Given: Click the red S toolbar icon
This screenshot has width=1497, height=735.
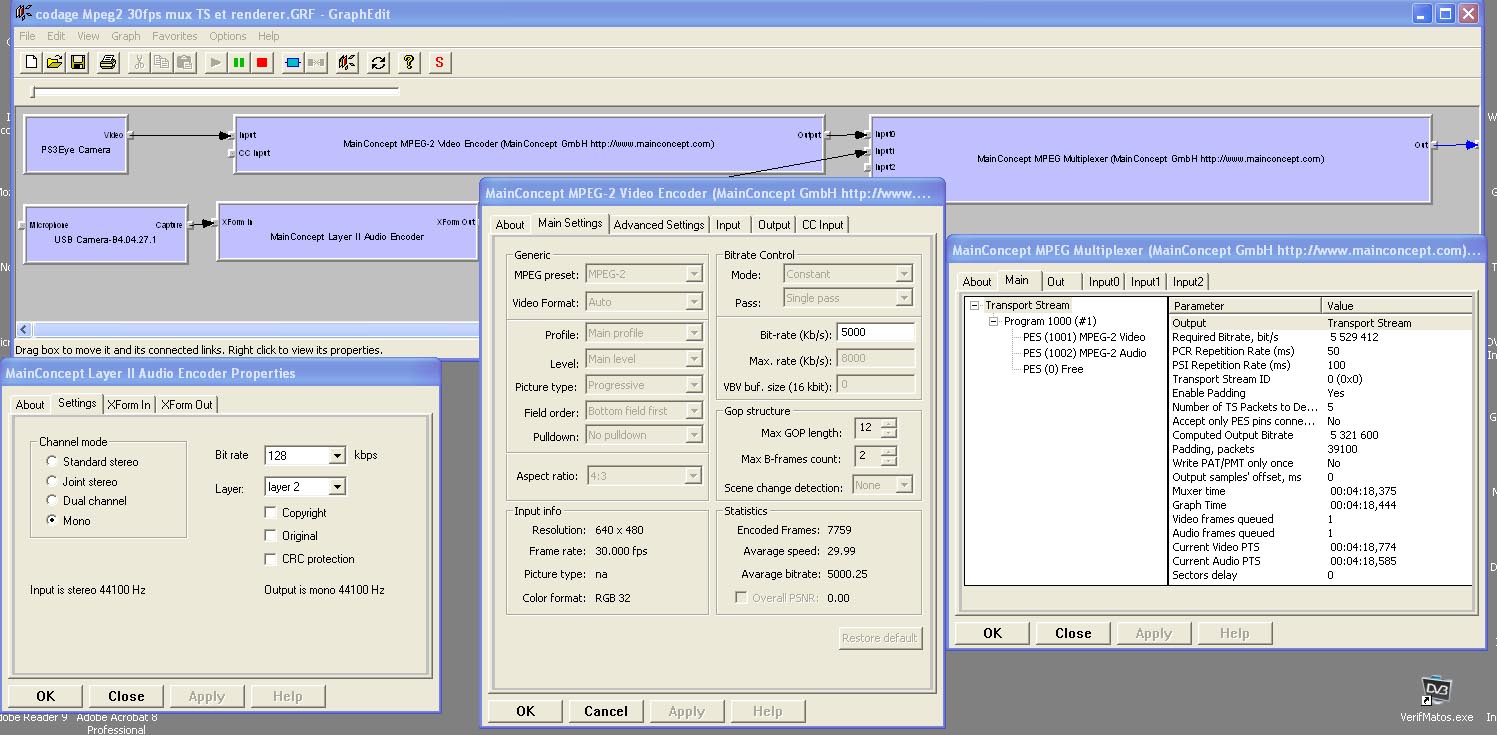Looking at the screenshot, I should pyautogui.click(x=439, y=62).
